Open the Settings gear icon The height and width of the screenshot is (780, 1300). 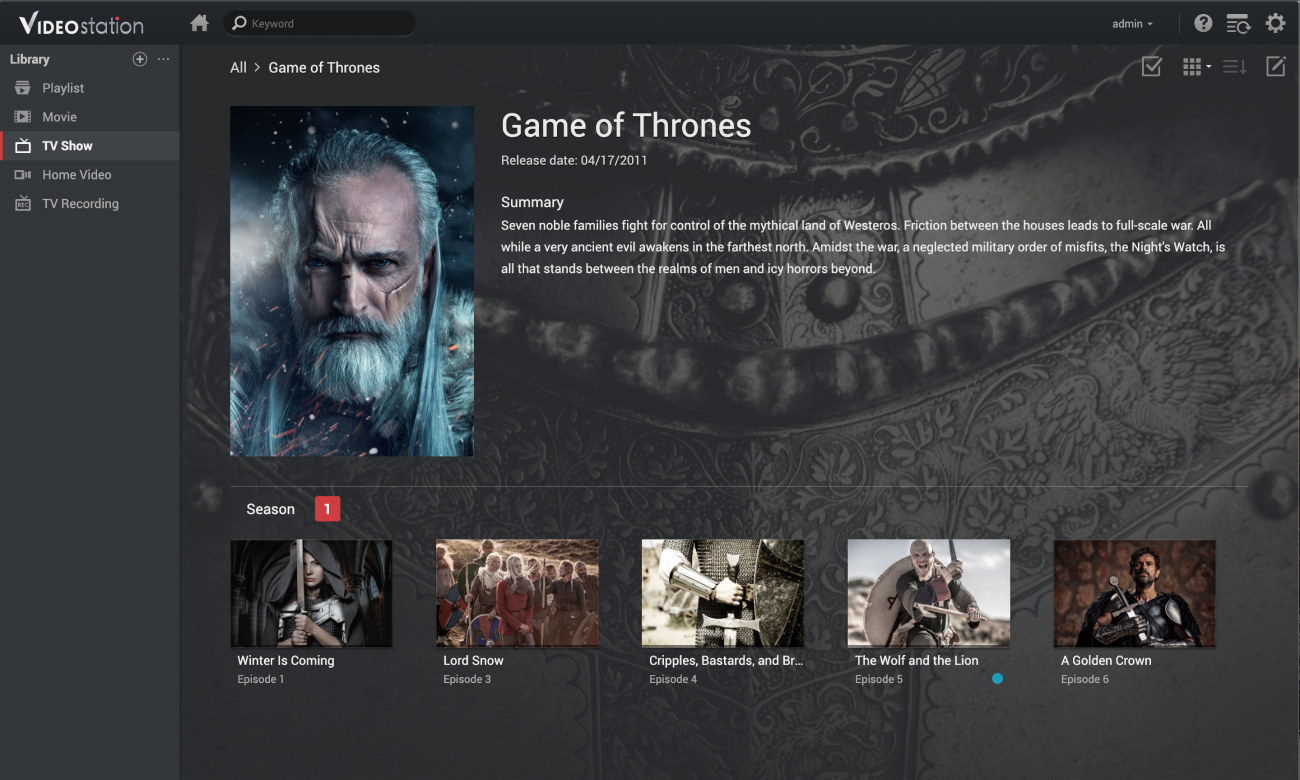click(1275, 23)
